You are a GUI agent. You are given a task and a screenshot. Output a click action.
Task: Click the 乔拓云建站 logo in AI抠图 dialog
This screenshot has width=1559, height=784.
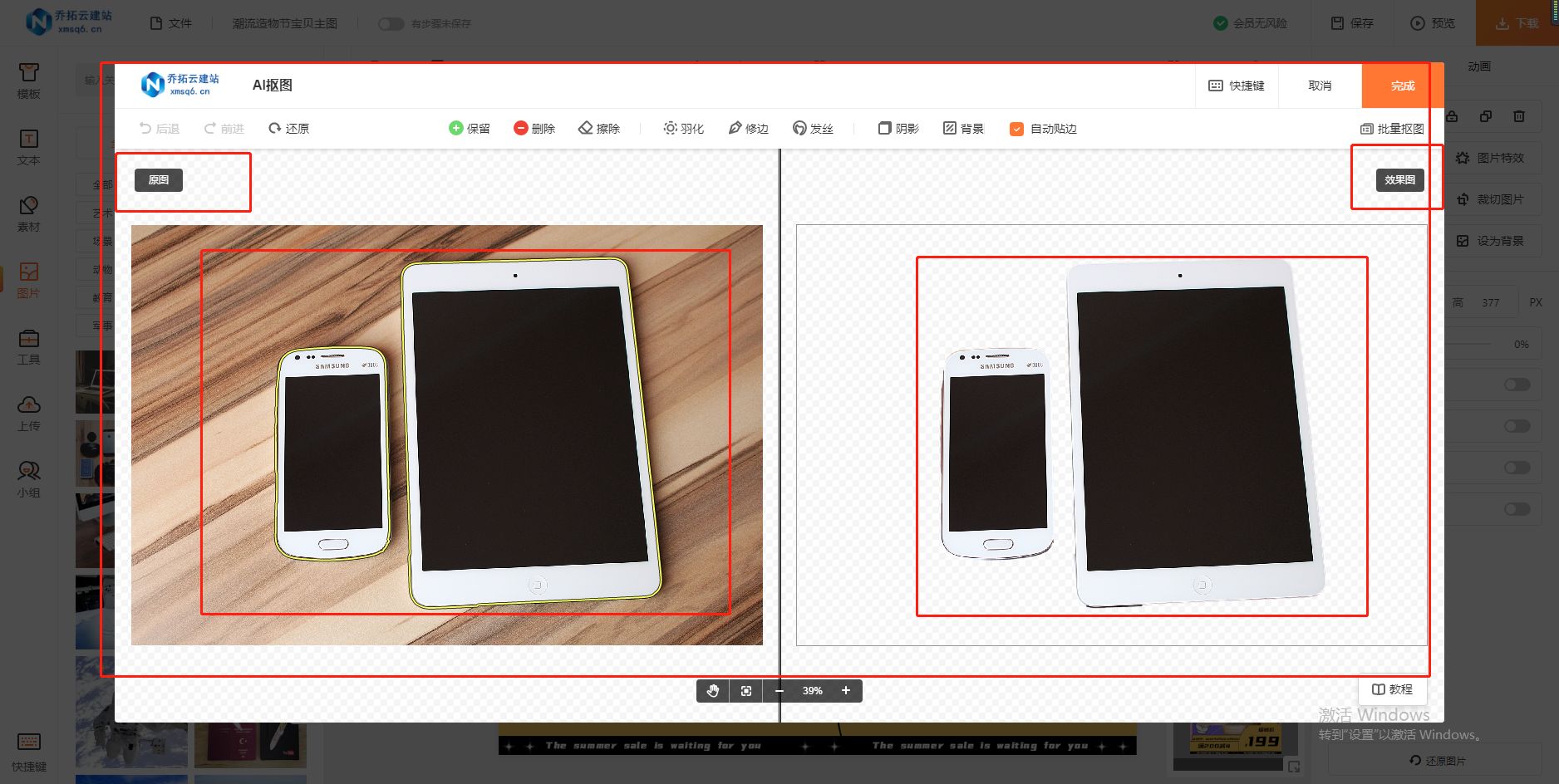pyautogui.click(x=180, y=85)
